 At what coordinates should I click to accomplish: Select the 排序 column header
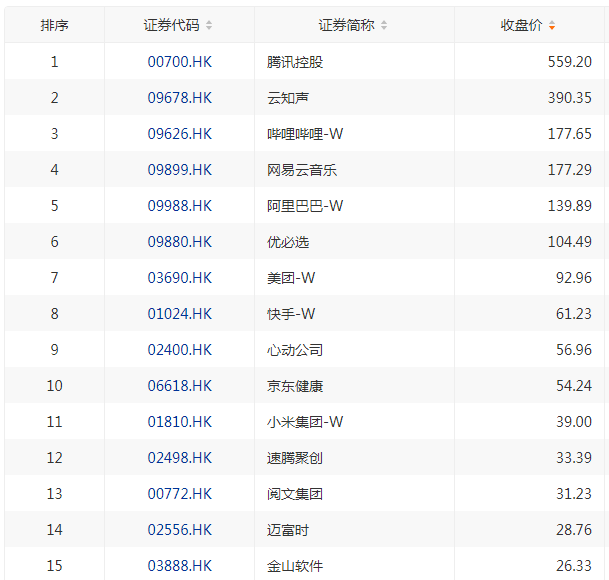point(54,25)
